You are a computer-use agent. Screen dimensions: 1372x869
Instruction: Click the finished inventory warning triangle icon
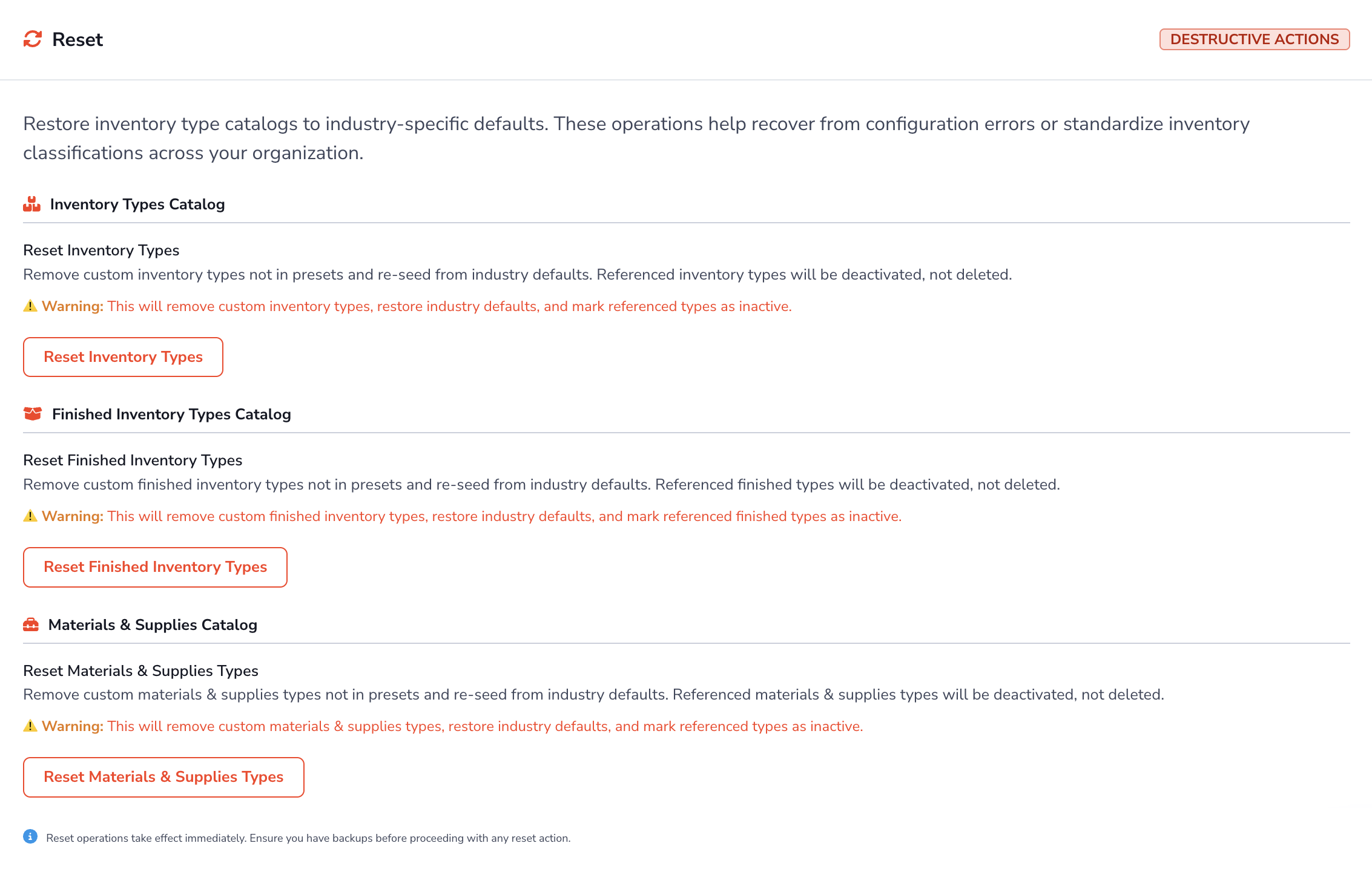(x=30, y=516)
